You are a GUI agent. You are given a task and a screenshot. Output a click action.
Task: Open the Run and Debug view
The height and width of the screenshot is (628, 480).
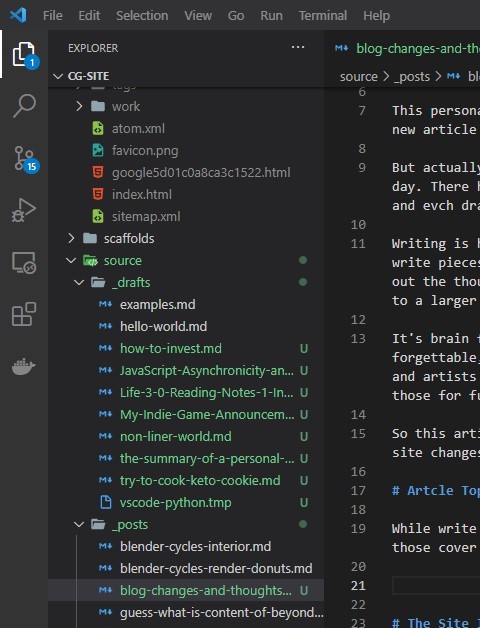click(24, 210)
